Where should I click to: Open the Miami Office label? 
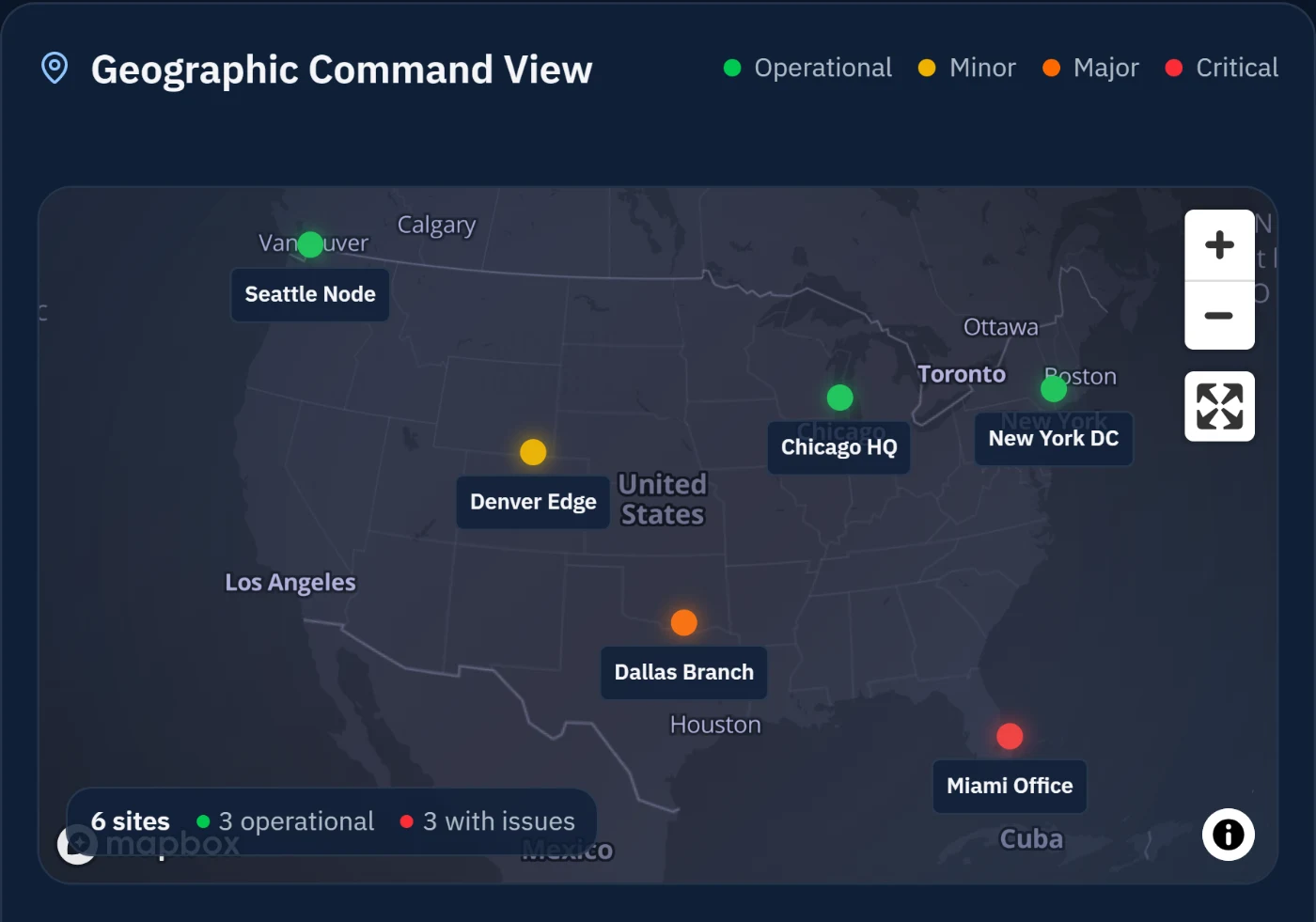[x=1010, y=787]
